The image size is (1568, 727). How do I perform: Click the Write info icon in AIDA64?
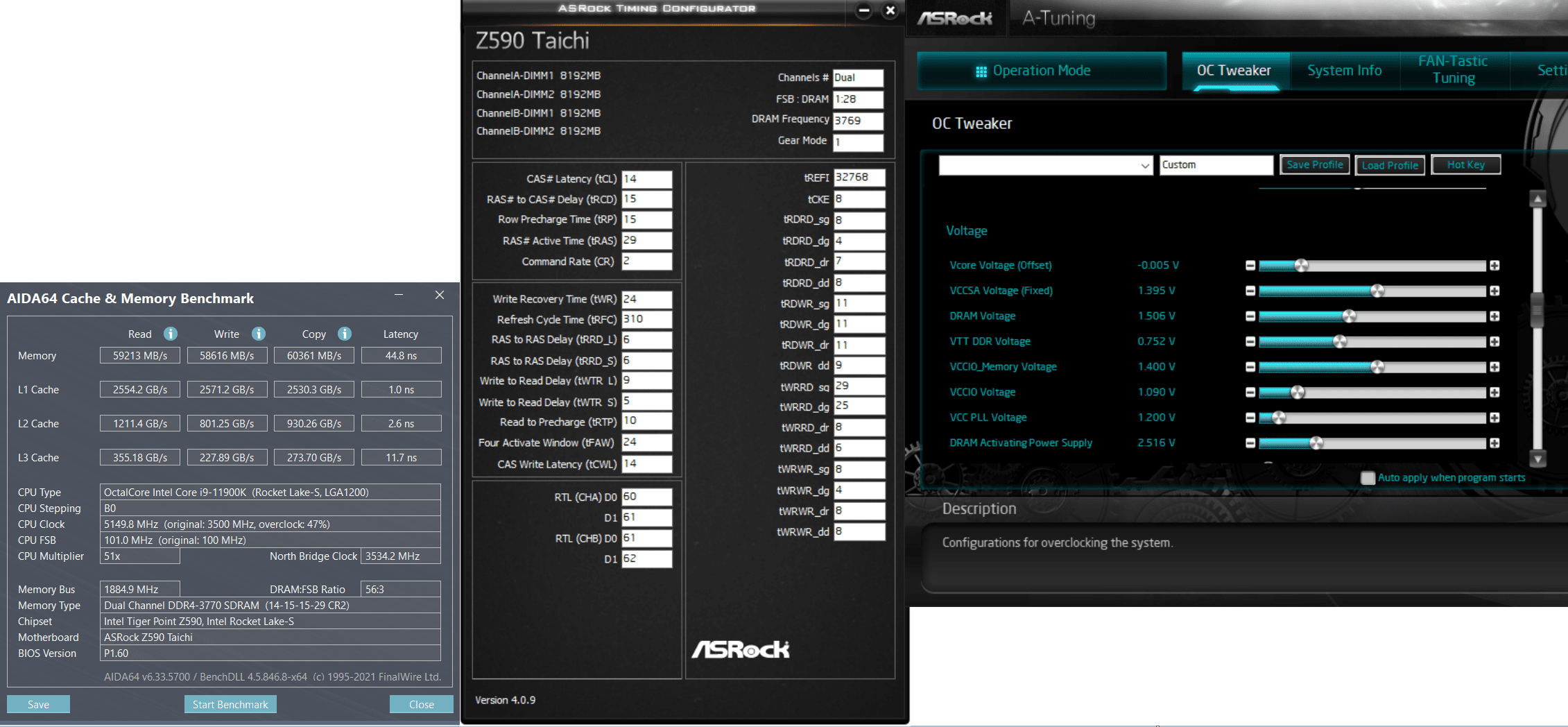click(259, 334)
